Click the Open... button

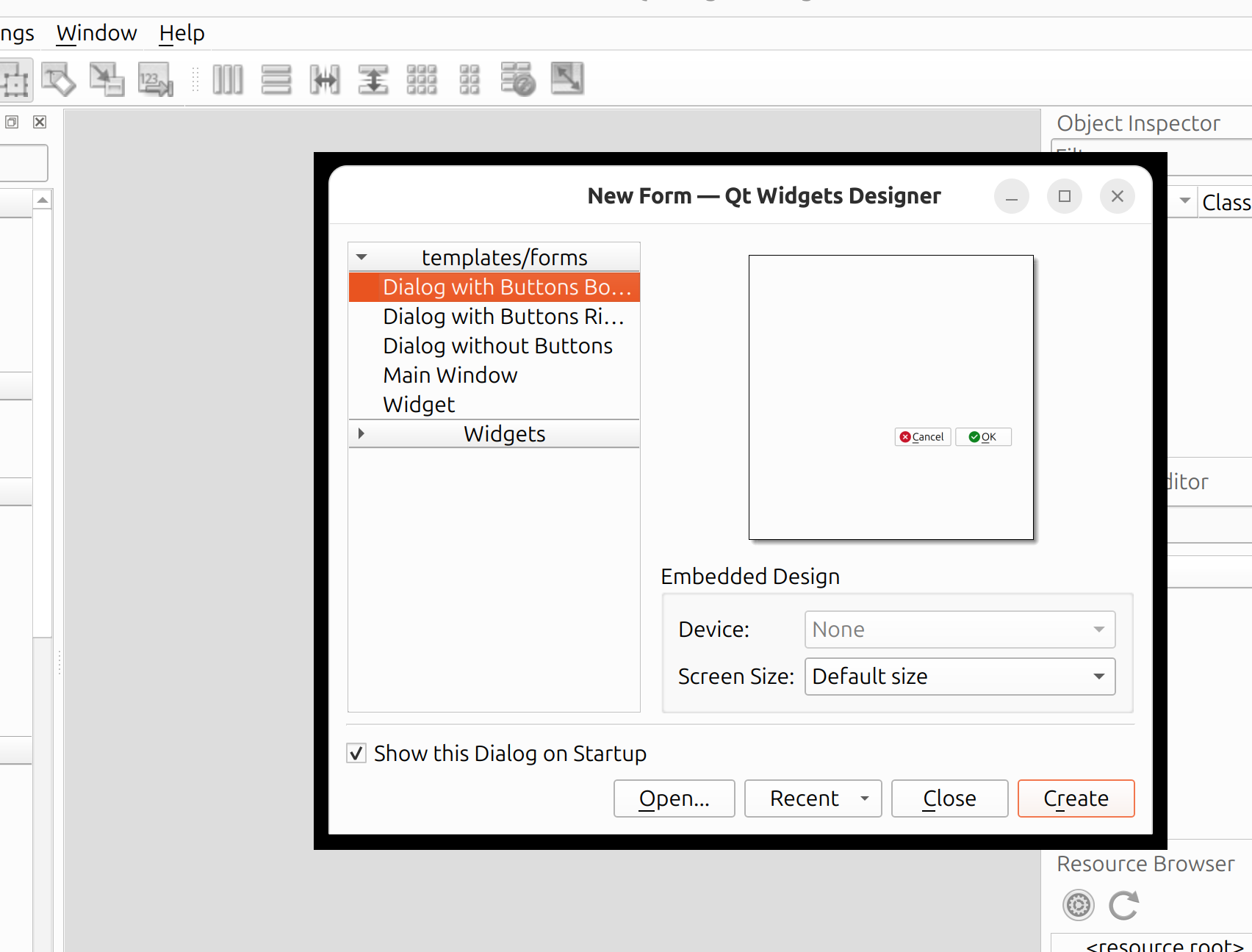point(674,798)
